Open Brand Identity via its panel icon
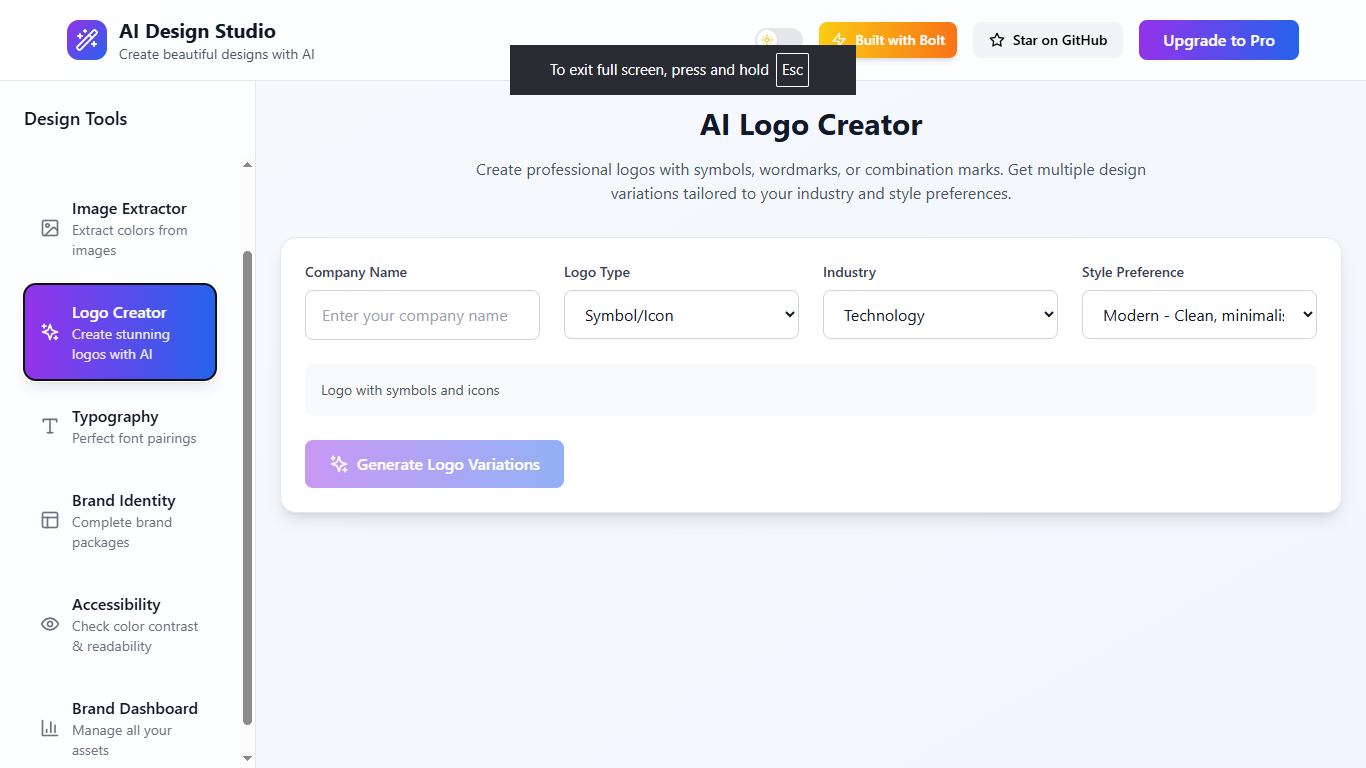This screenshot has width=1366, height=768. (x=50, y=521)
